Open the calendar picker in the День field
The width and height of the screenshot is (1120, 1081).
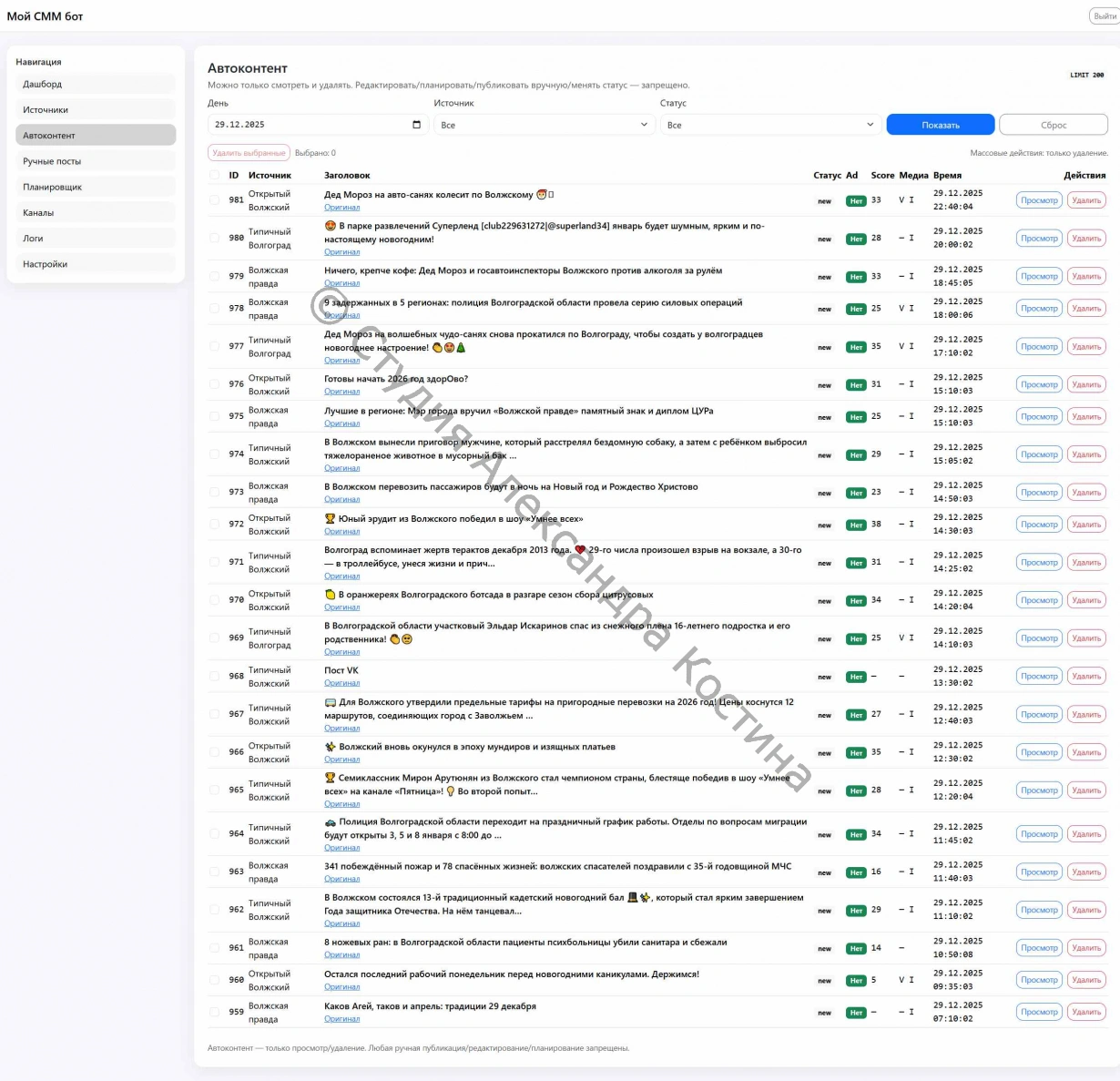click(417, 125)
